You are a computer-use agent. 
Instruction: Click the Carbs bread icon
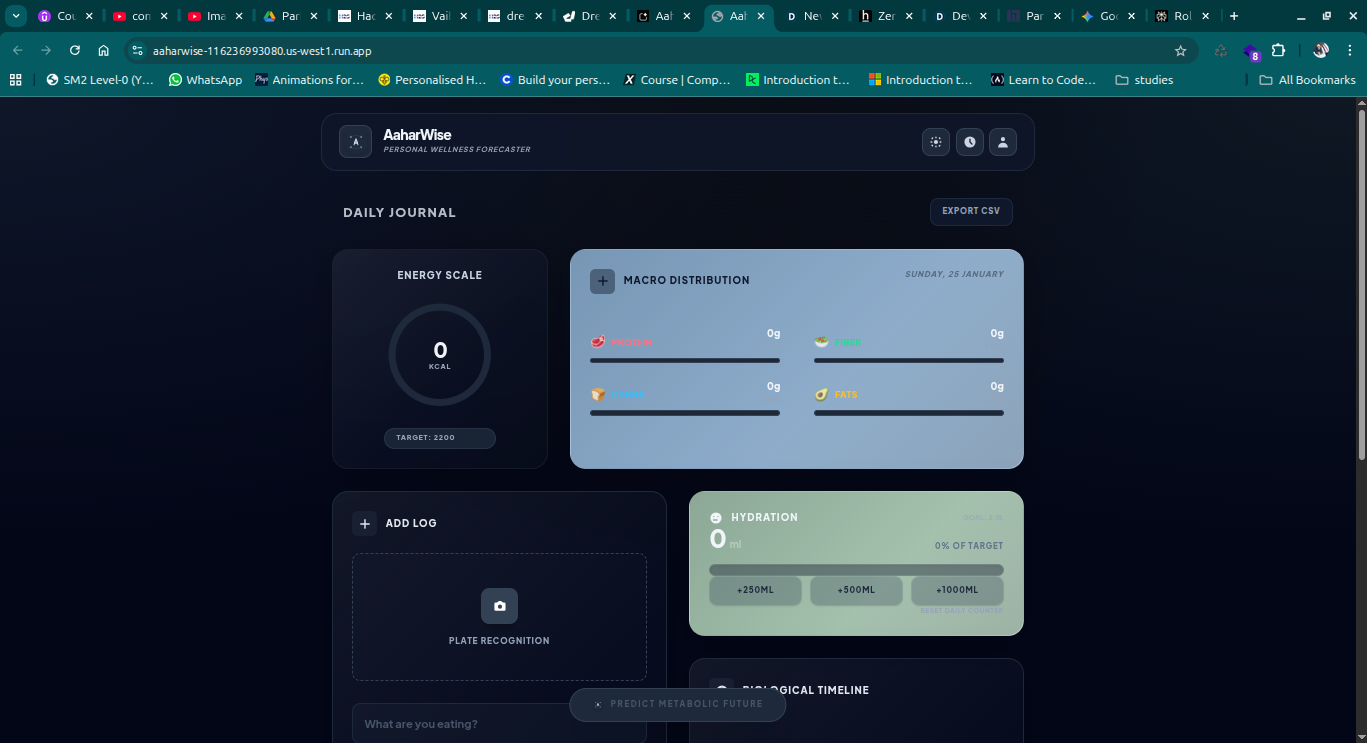(598, 394)
